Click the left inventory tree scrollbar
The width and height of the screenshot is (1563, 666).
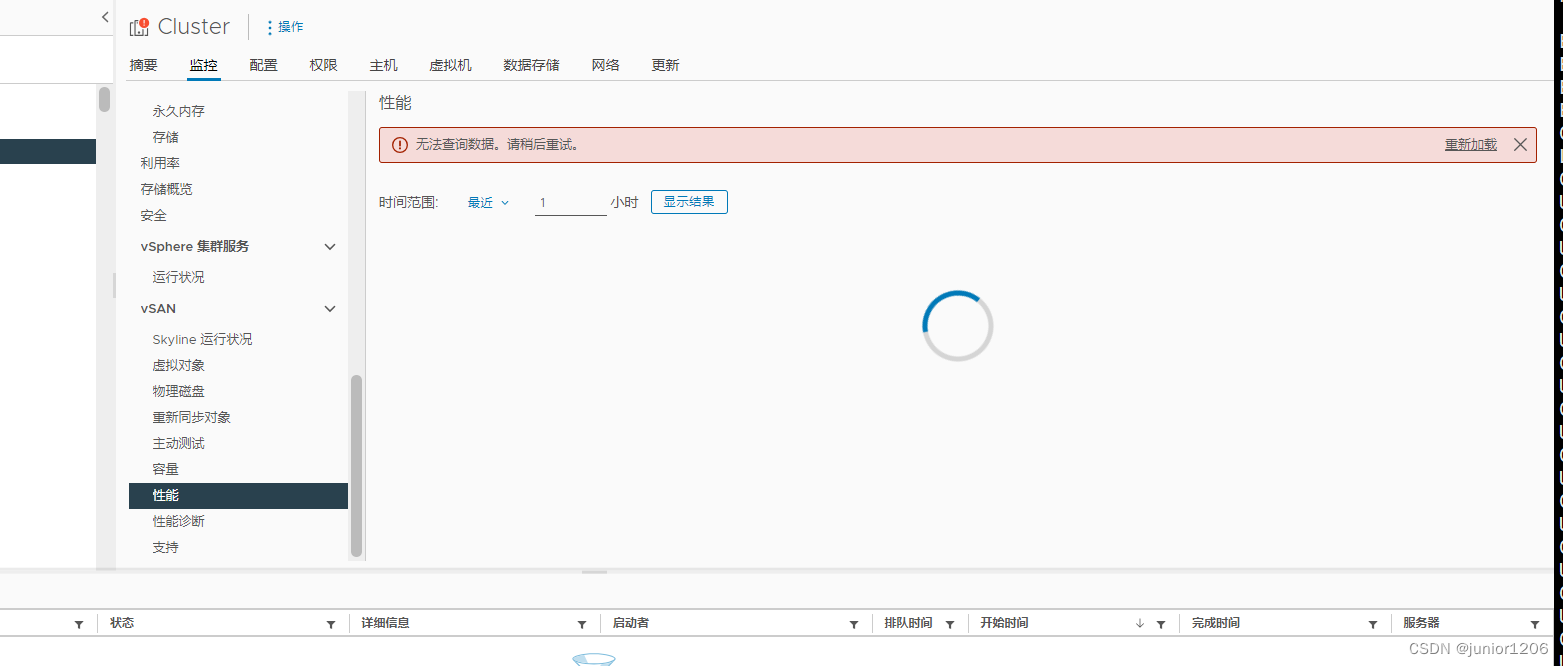[104, 99]
